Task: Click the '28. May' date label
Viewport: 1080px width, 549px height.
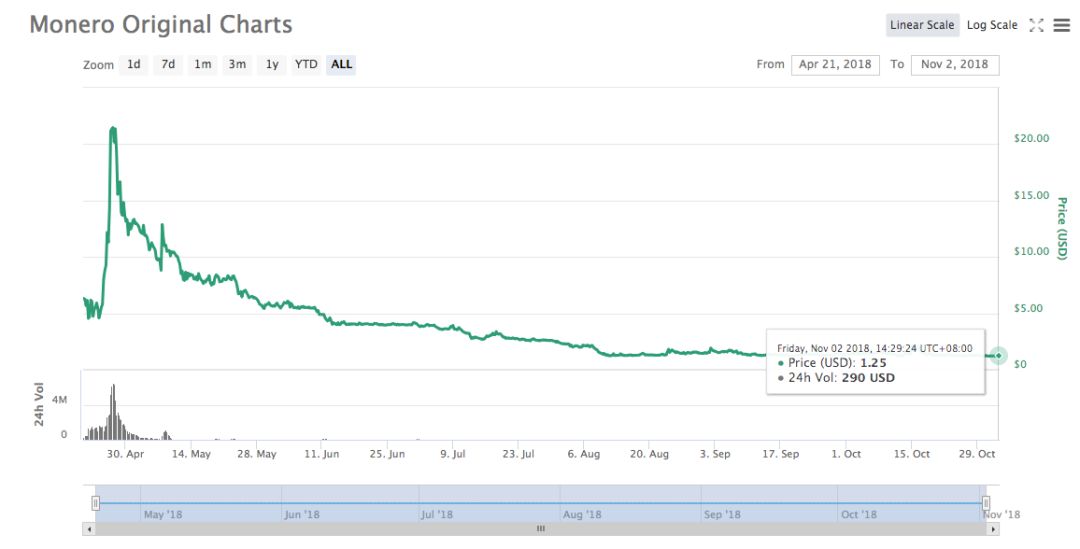Action: coord(257,454)
